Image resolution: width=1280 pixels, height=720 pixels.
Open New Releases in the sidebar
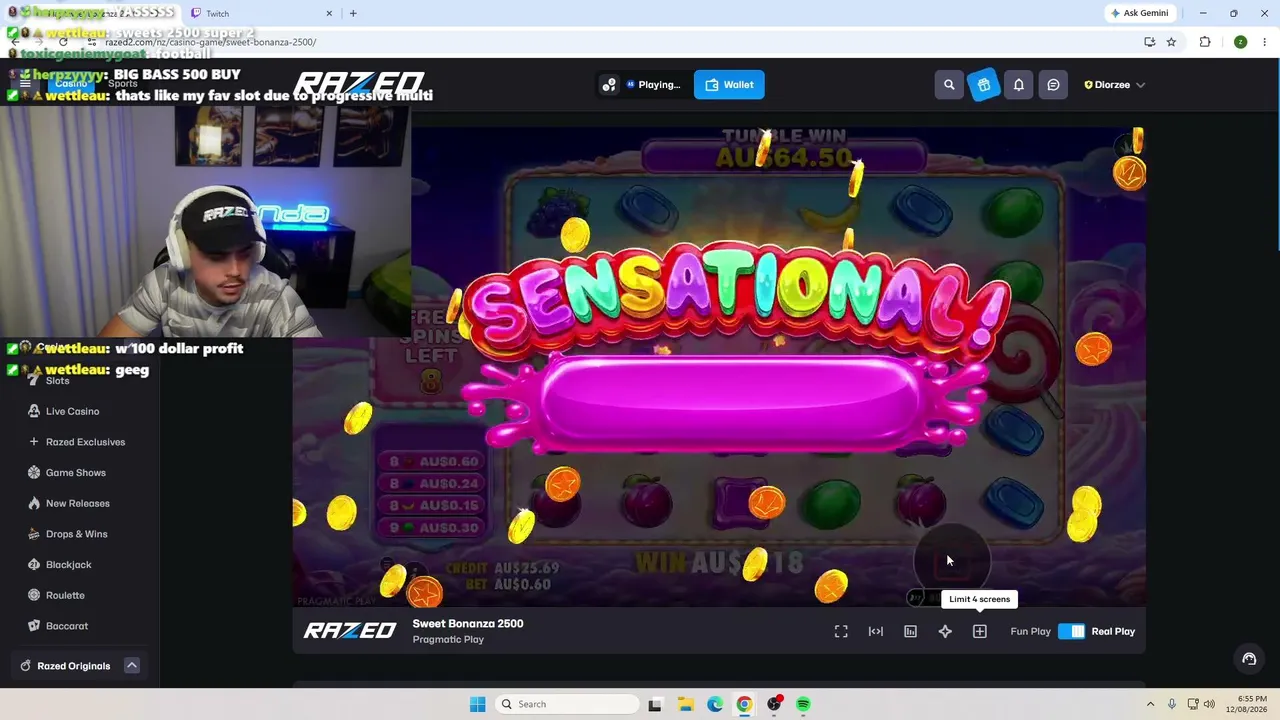77,503
